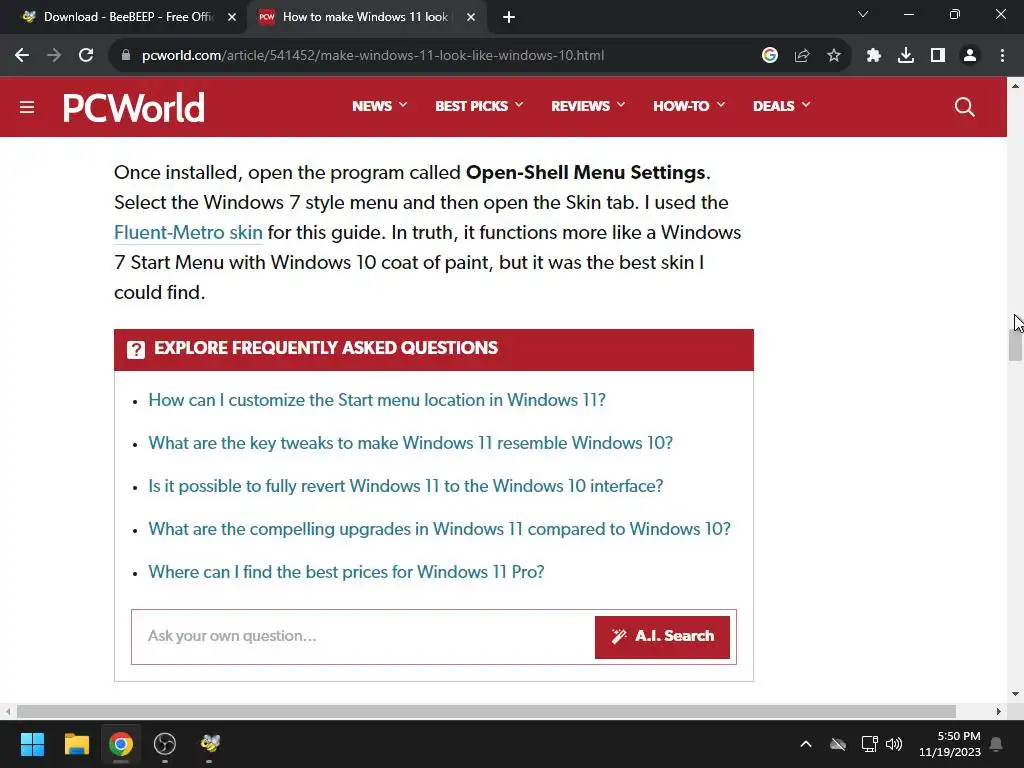Open the PCWorld hamburger menu
The image size is (1024, 768).
tap(27, 107)
